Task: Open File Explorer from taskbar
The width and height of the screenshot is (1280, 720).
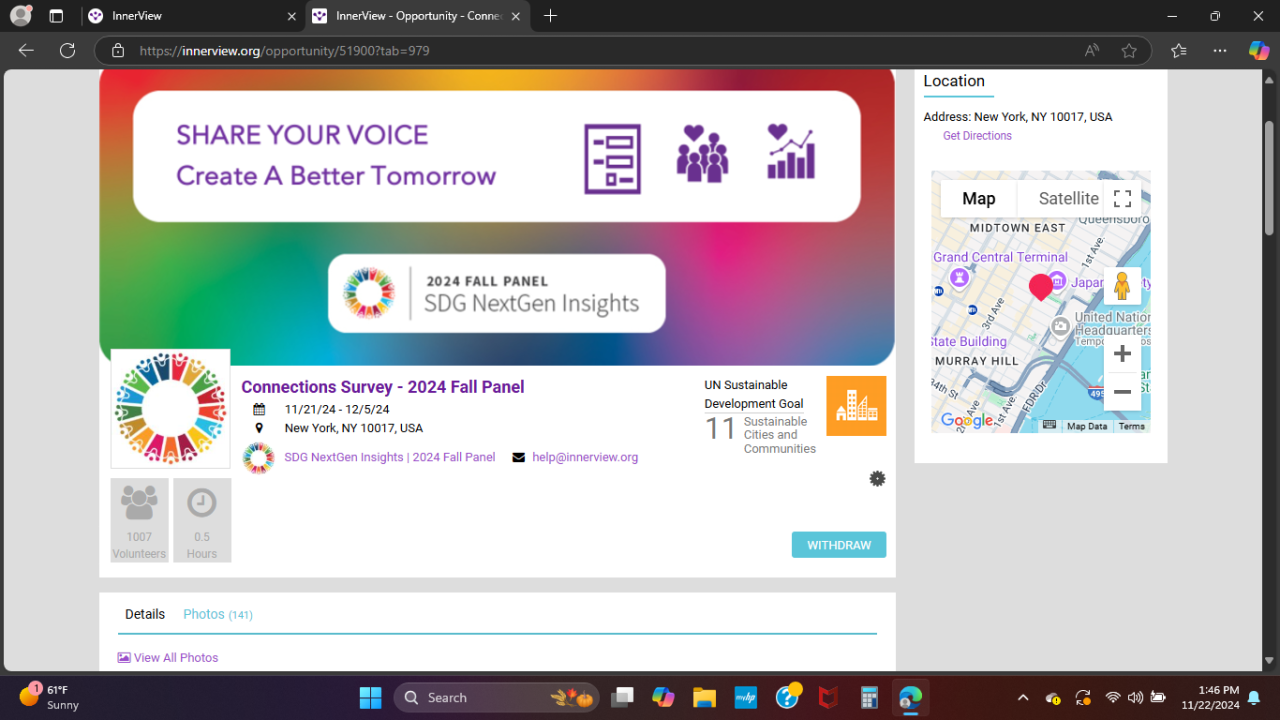Action: pos(704,697)
